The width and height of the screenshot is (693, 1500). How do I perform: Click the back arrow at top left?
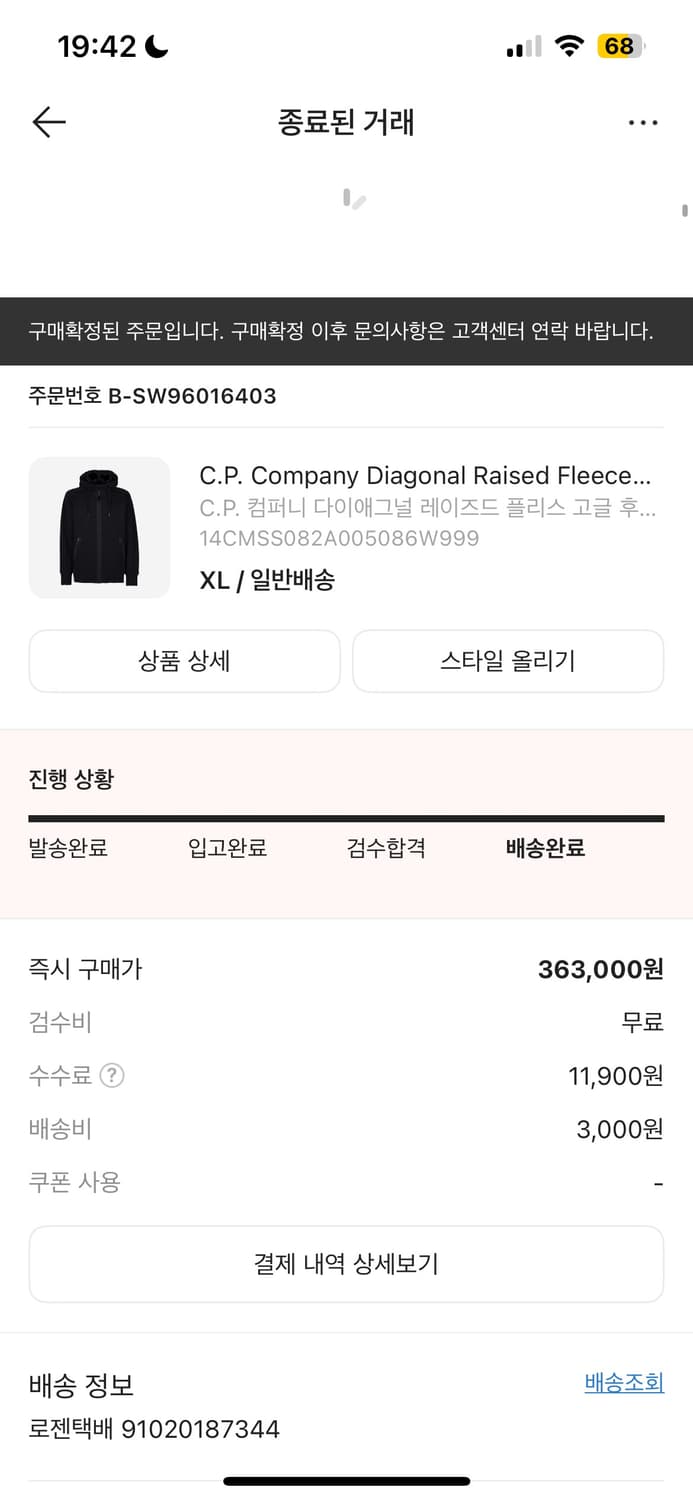(46, 122)
